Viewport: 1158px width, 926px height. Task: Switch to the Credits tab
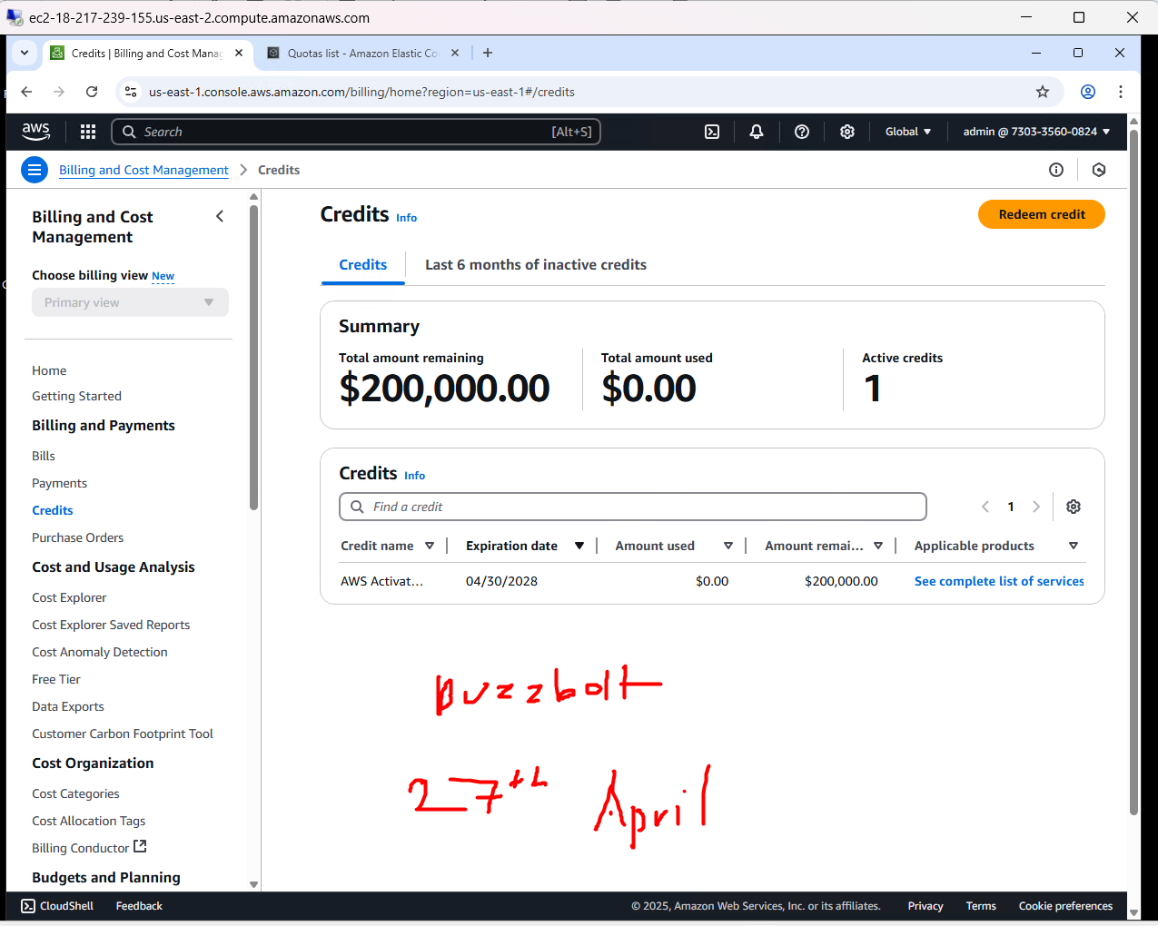[363, 264]
